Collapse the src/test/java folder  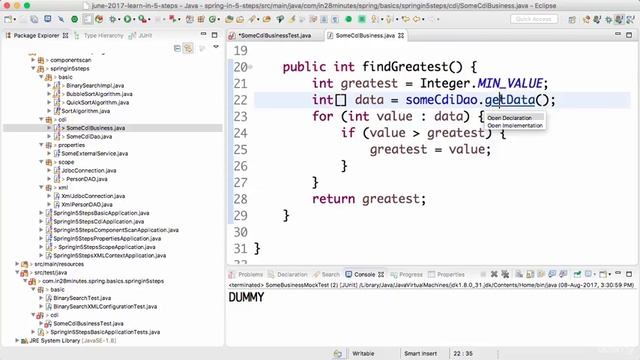17,273
